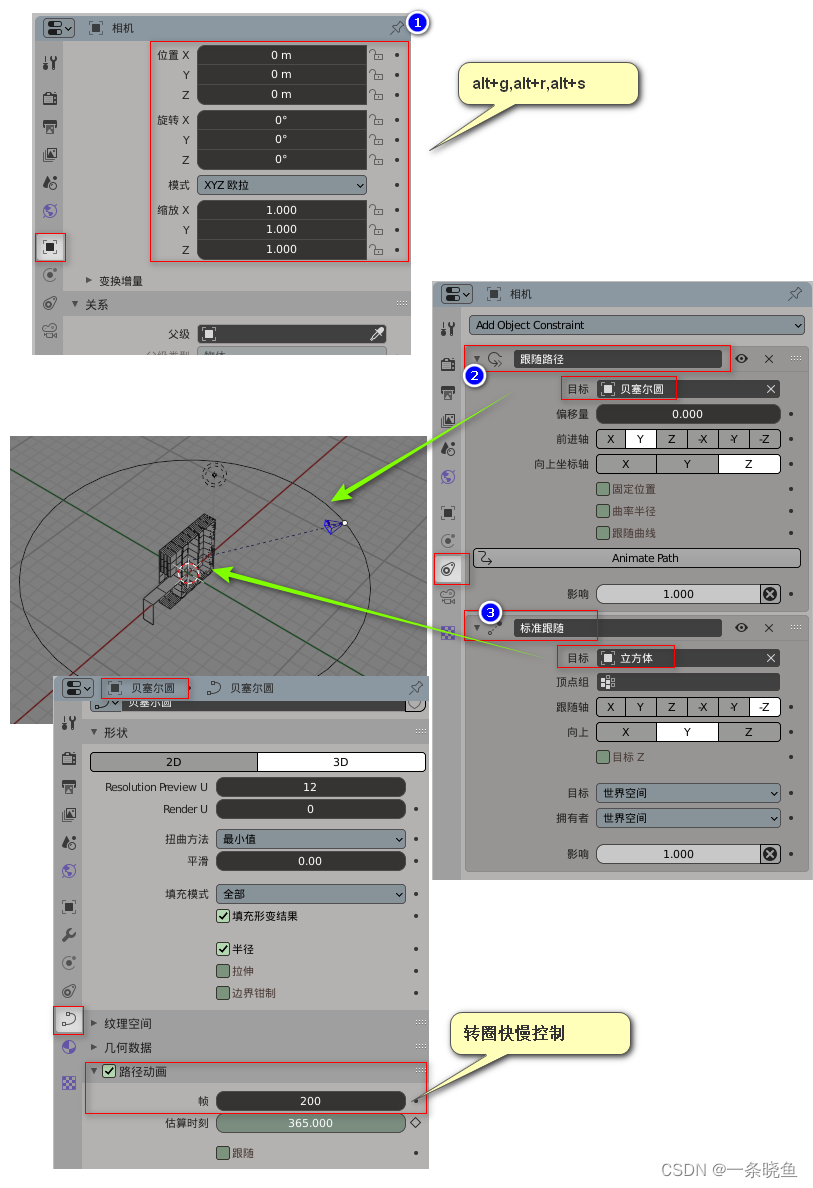The image size is (813, 1188).
Task: Open Render properties tab in top camera panel
Action: coord(50,98)
